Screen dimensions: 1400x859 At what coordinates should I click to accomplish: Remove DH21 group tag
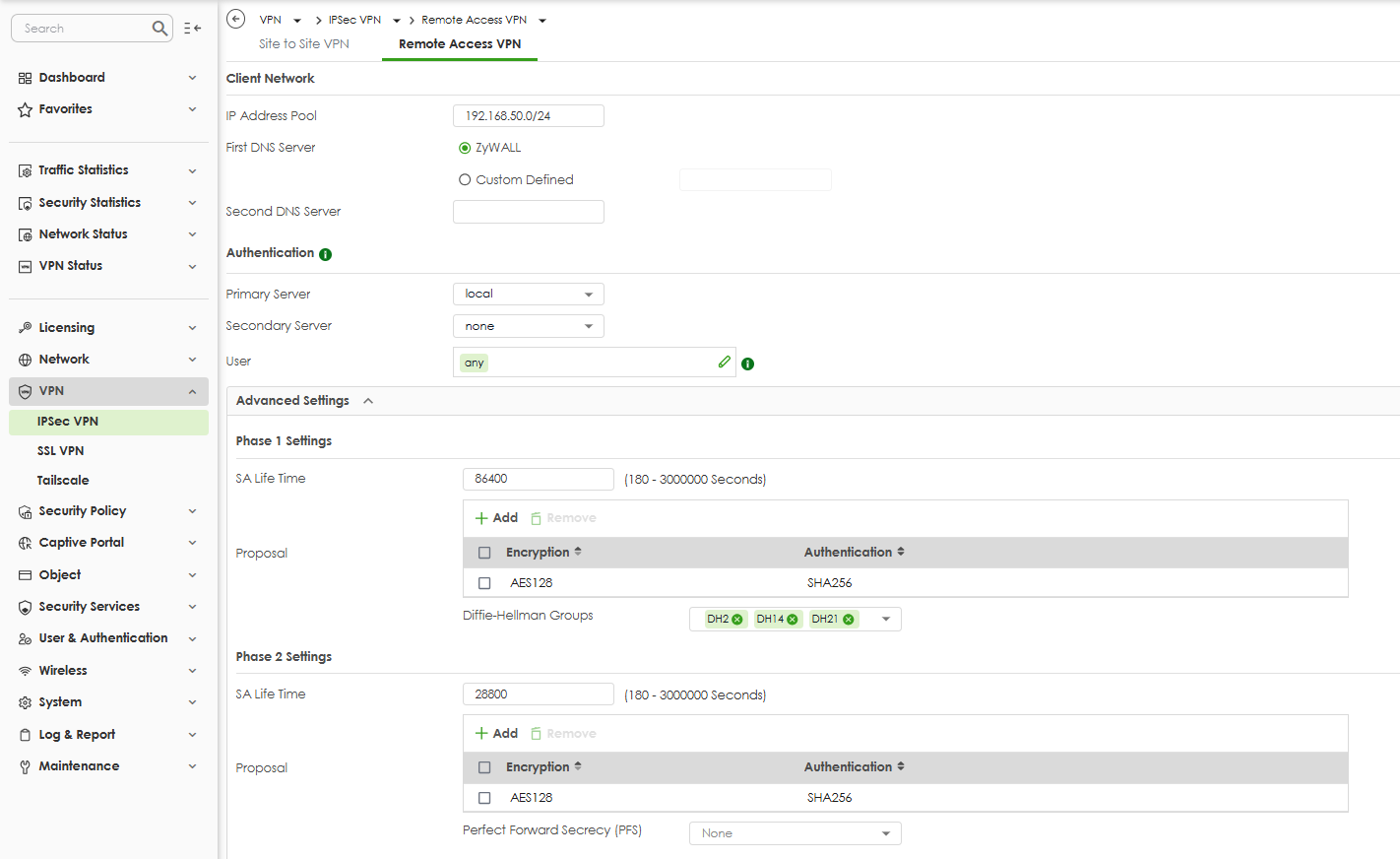click(x=849, y=620)
